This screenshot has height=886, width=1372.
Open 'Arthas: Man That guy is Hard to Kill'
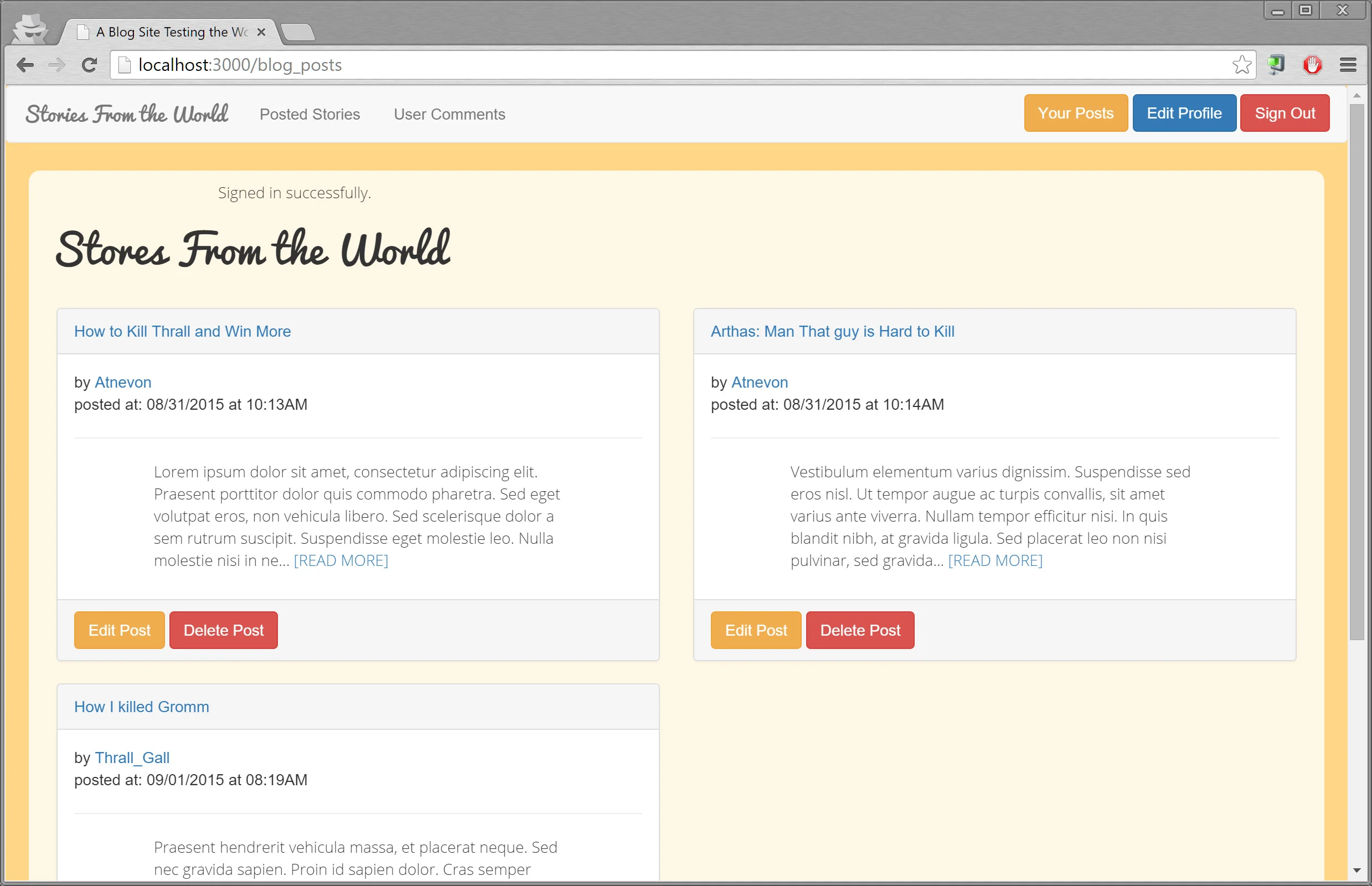click(832, 331)
